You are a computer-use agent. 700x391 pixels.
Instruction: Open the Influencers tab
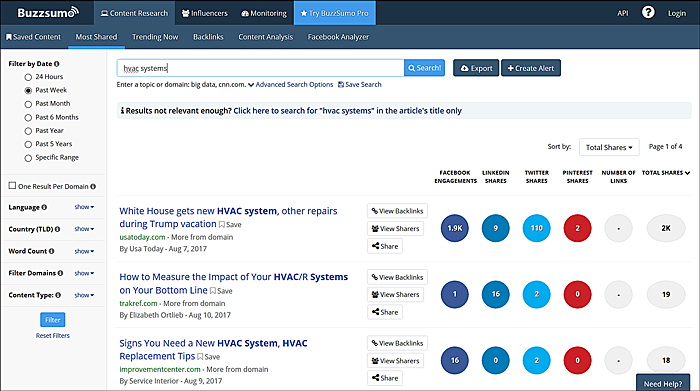[x=204, y=13]
